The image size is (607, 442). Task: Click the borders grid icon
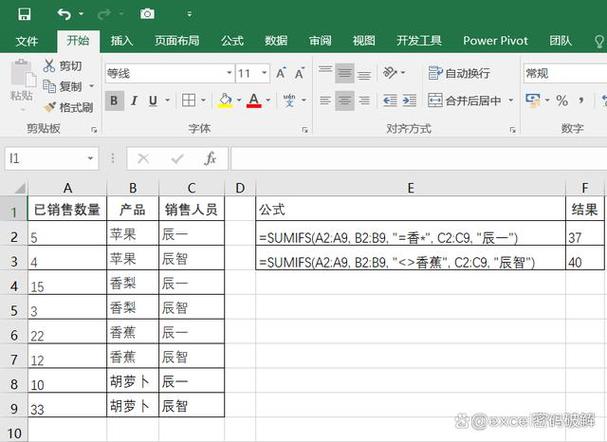[189, 101]
